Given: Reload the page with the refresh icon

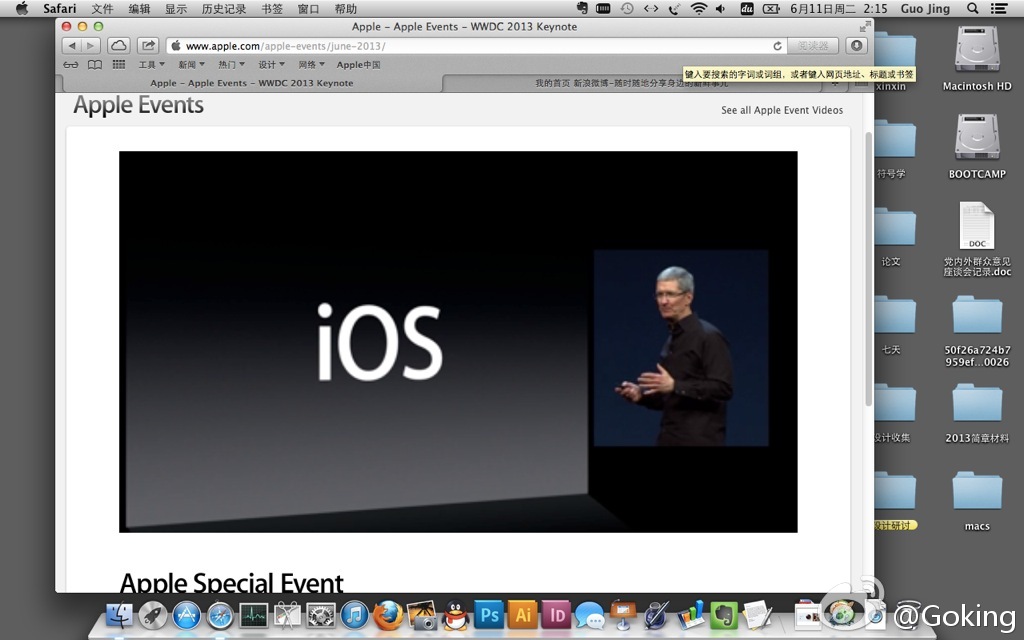Looking at the screenshot, I should pyautogui.click(x=777, y=46).
